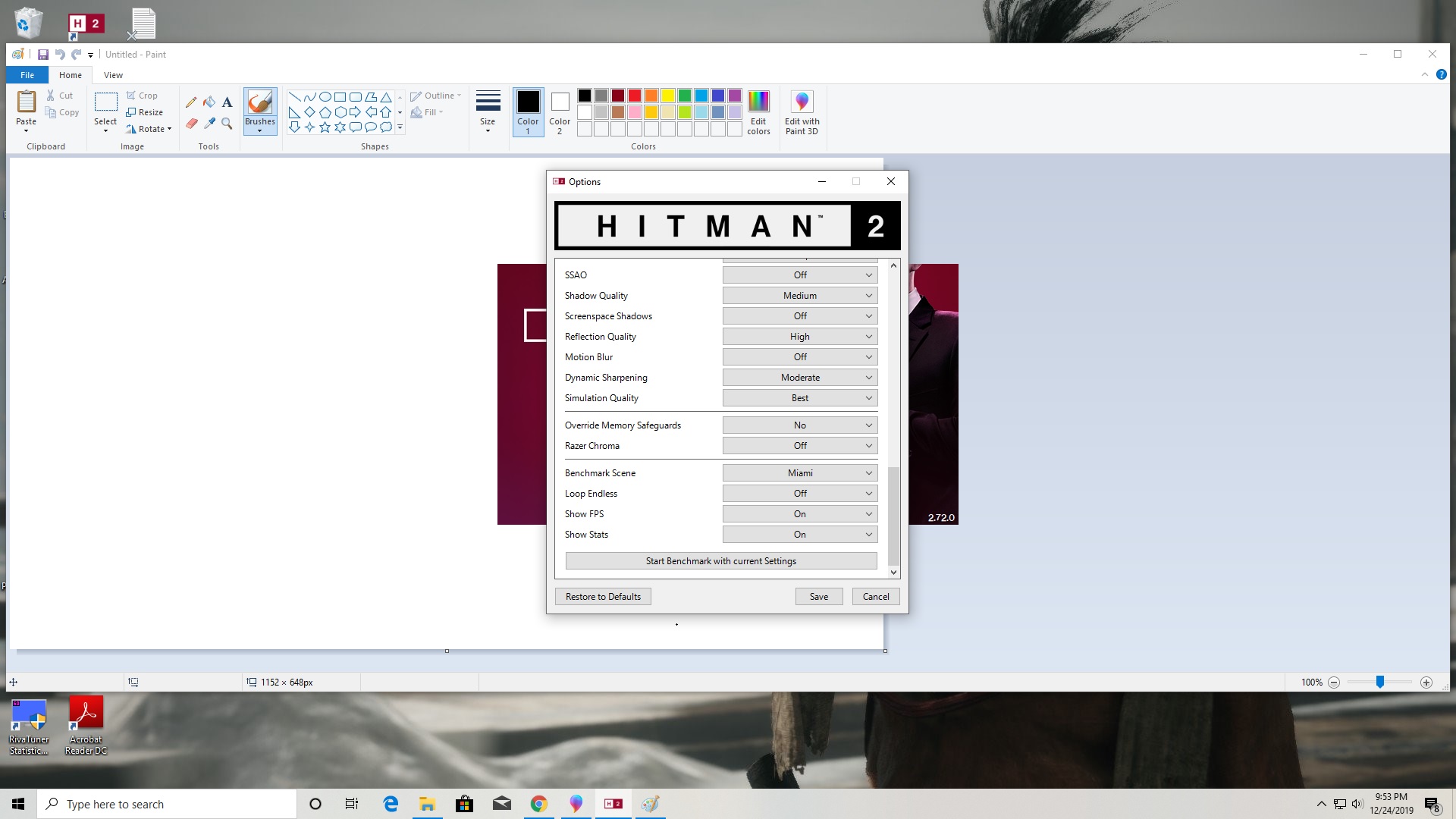
Task: Click Cancel in Options dialog
Action: pos(876,597)
